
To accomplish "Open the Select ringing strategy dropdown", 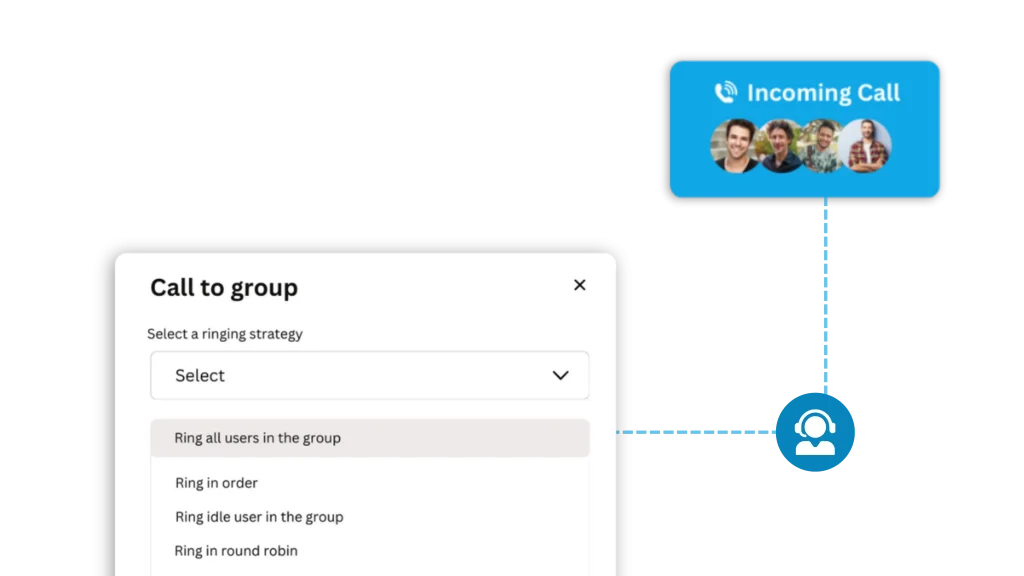I will [x=370, y=375].
